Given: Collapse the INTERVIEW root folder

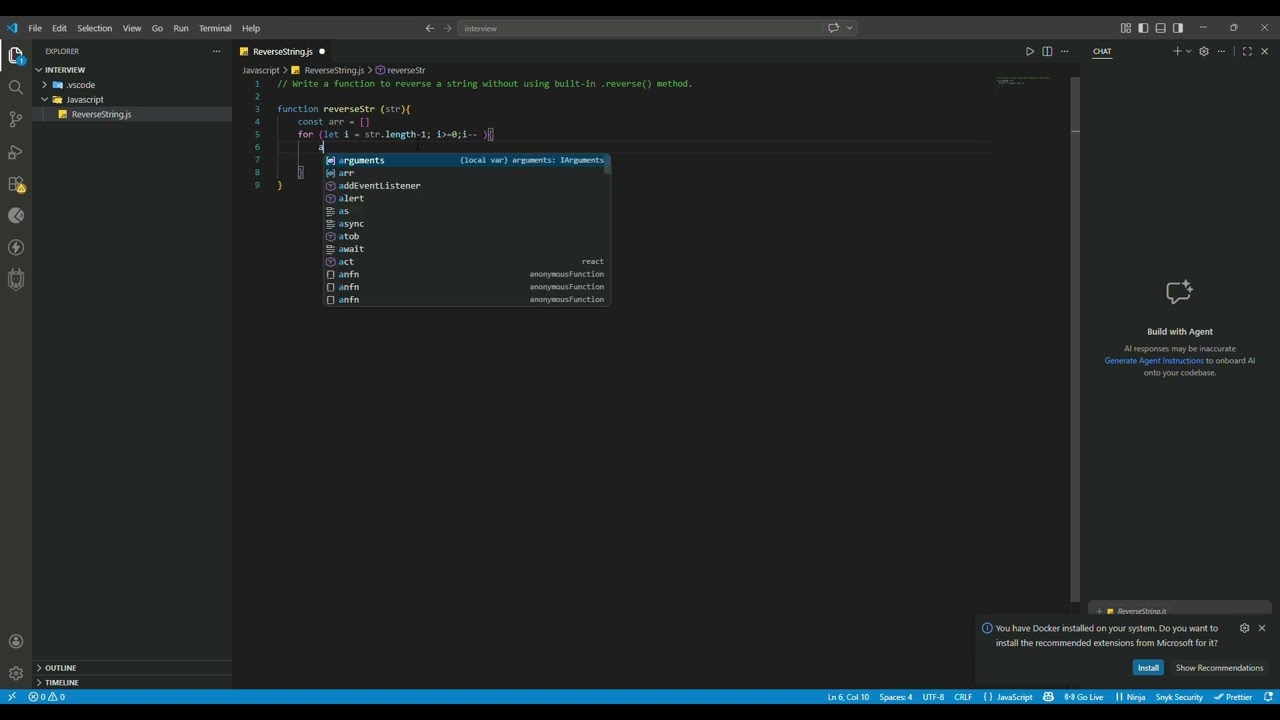Looking at the screenshot, I should point(132,70).
